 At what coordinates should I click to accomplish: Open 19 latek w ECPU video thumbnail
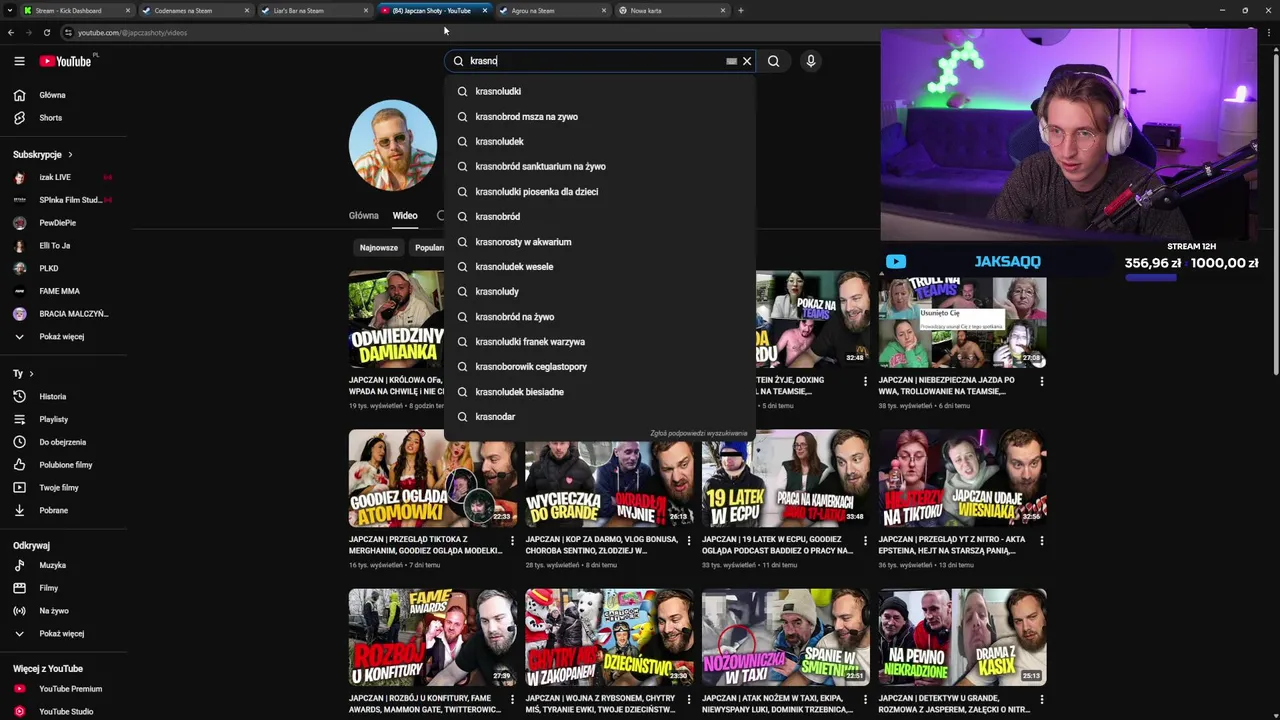786,479
